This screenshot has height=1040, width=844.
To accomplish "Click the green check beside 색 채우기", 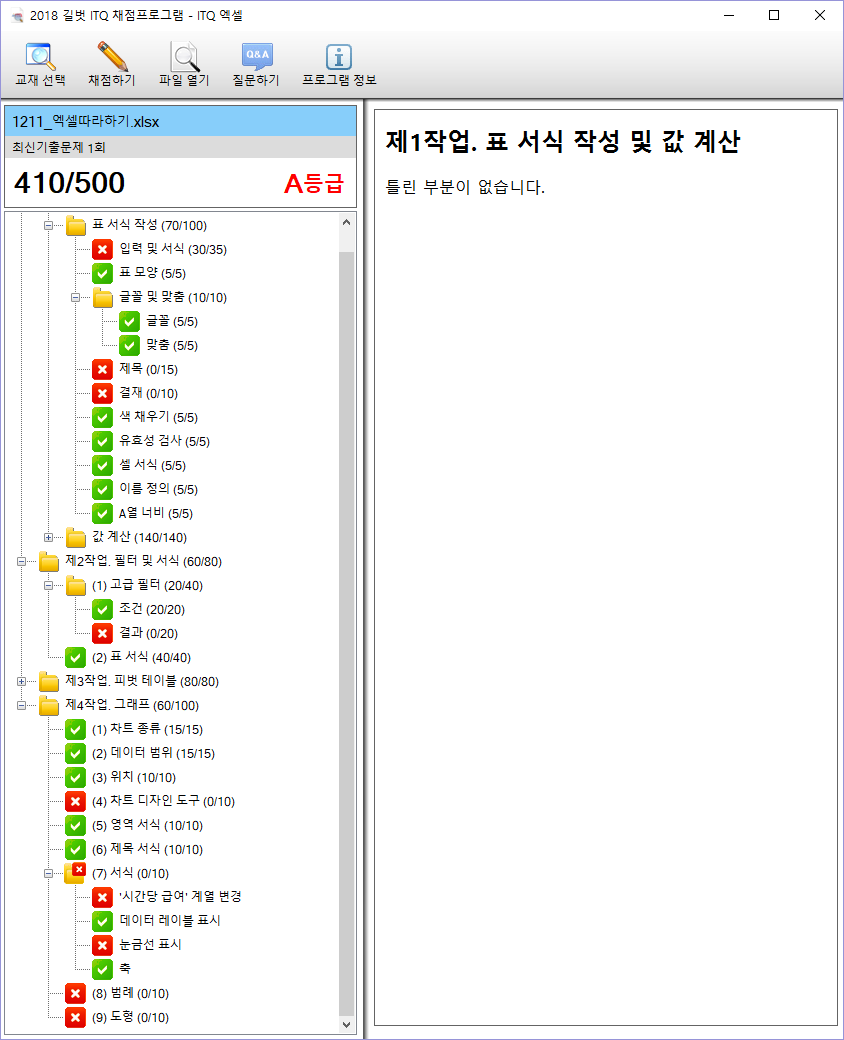I will click(102, 417).
